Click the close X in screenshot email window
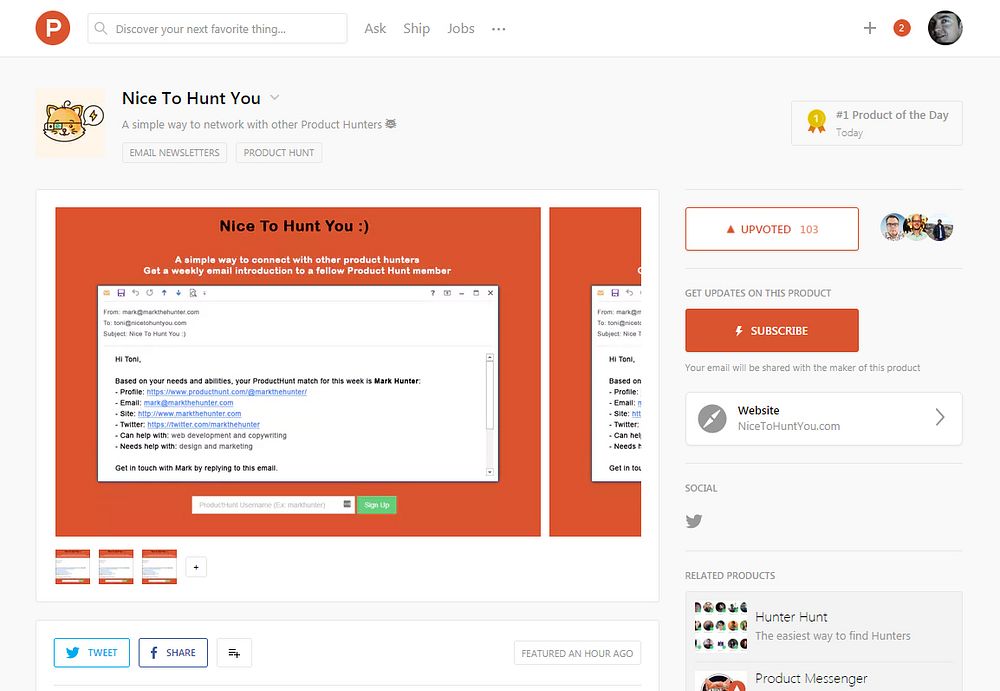 tap(490, 293)
